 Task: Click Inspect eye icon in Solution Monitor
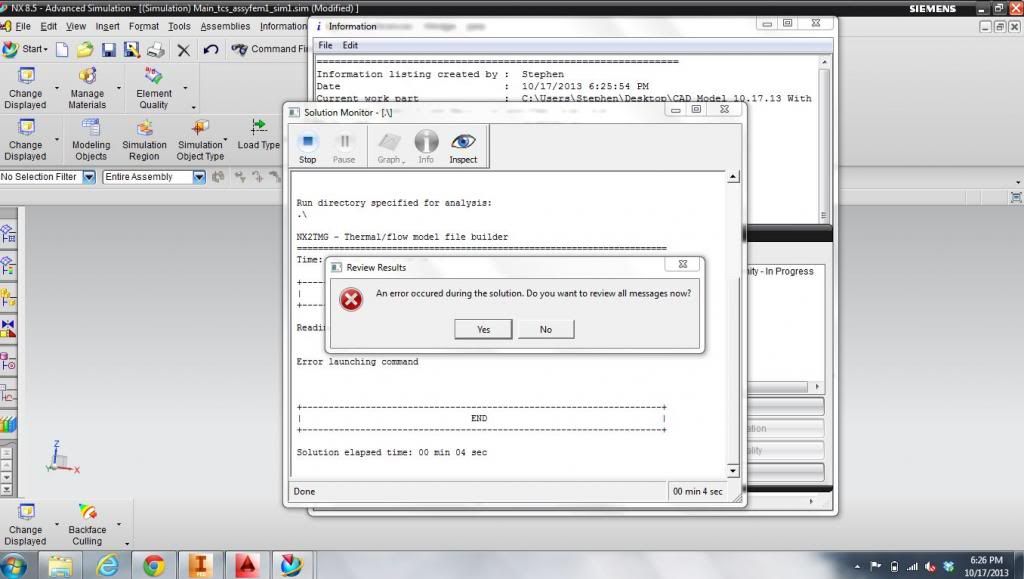(x=463, y=147)
